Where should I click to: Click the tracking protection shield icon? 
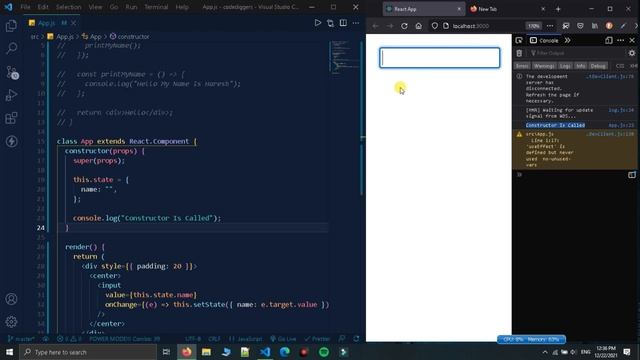coord(435,26)
